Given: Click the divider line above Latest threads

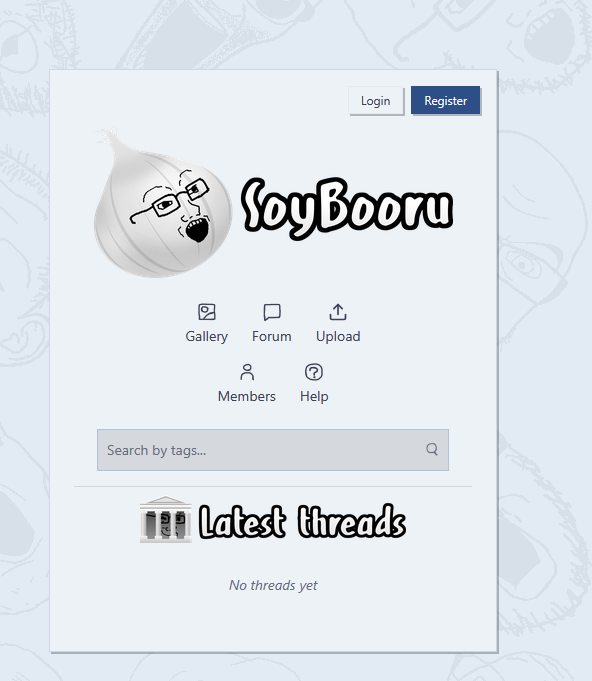Looking at the screenshot, I should point(273,486).
